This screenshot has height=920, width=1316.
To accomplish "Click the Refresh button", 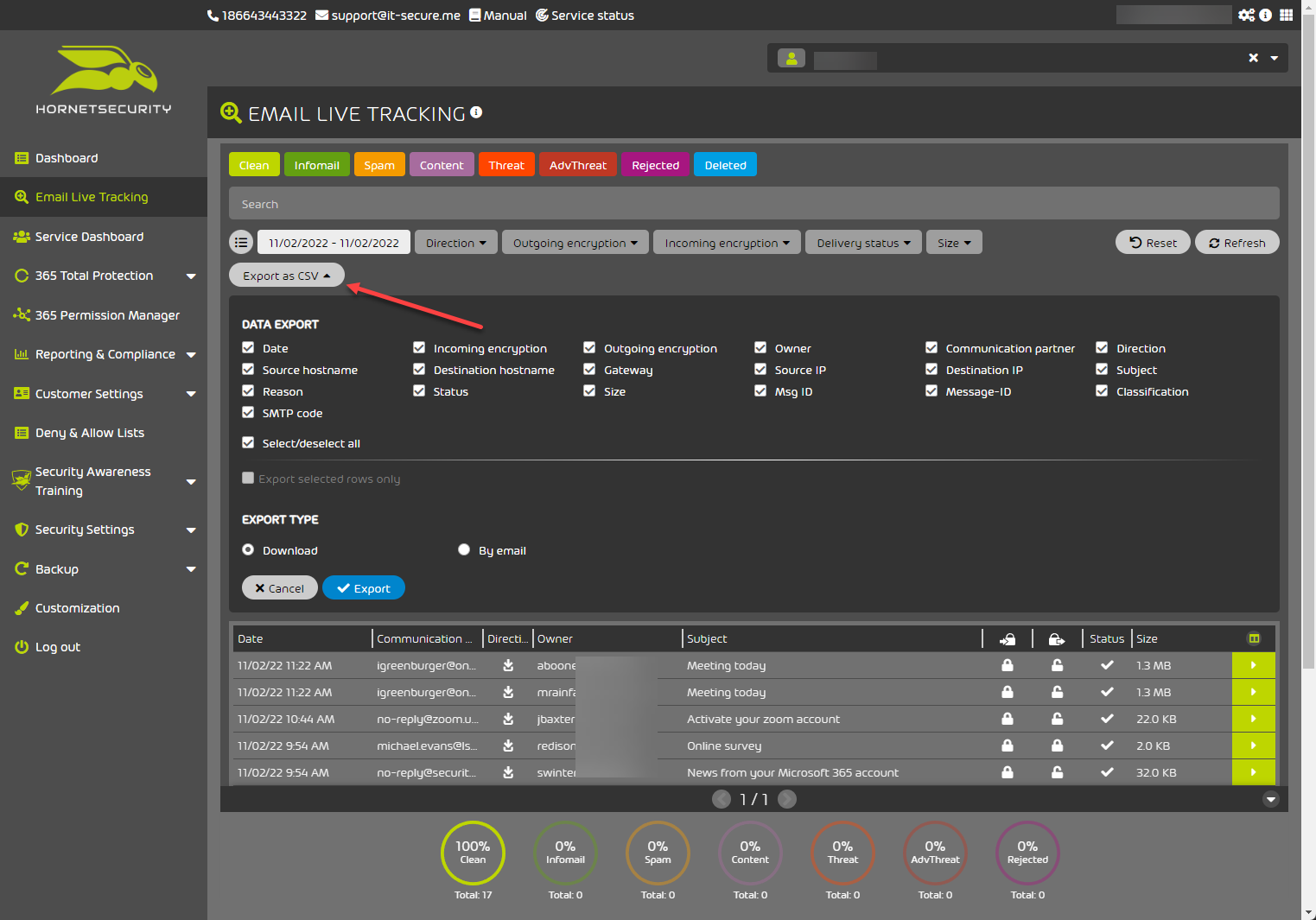I will point(1237,243).
